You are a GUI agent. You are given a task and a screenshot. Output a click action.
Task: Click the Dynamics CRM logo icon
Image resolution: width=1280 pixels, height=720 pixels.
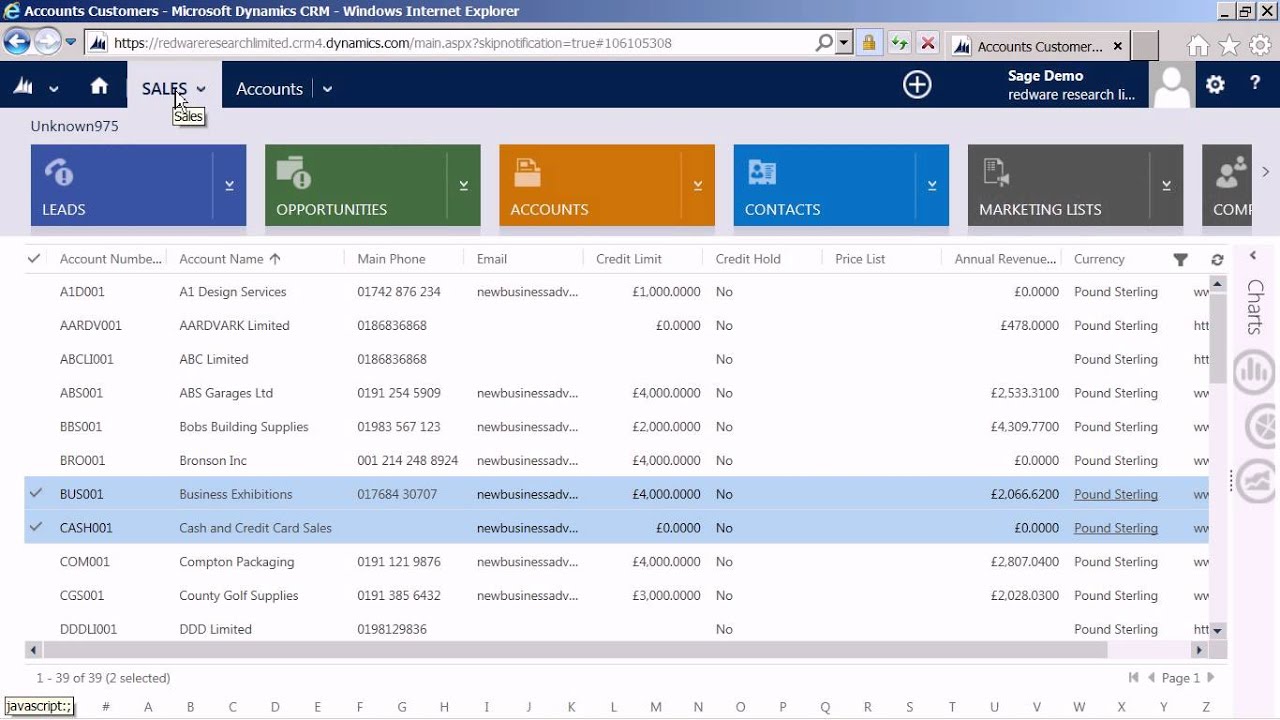22,87
